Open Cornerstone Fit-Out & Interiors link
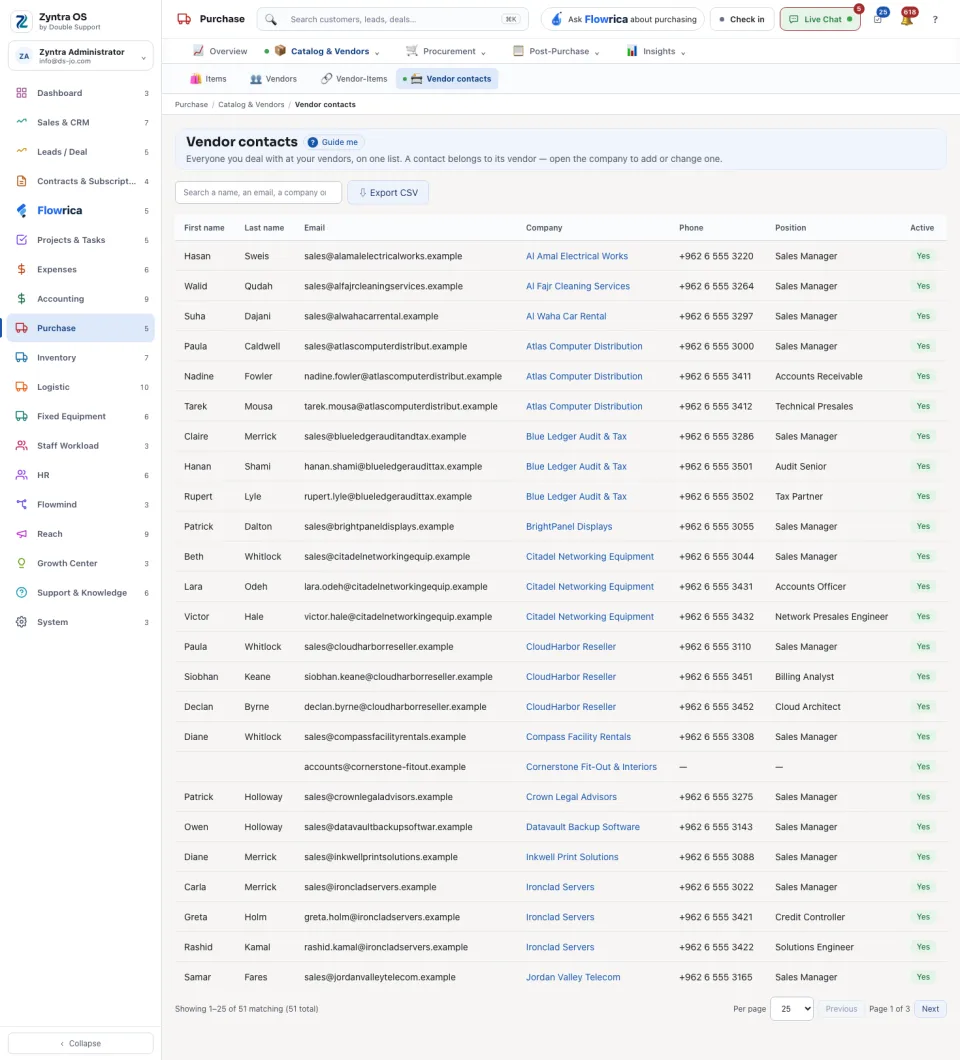Viewport: 960px width, 1060px height. [591, 767]
